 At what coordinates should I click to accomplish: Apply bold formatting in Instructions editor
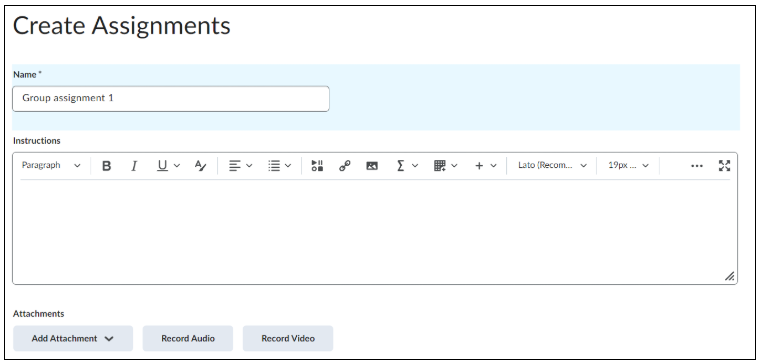[106, 166]
